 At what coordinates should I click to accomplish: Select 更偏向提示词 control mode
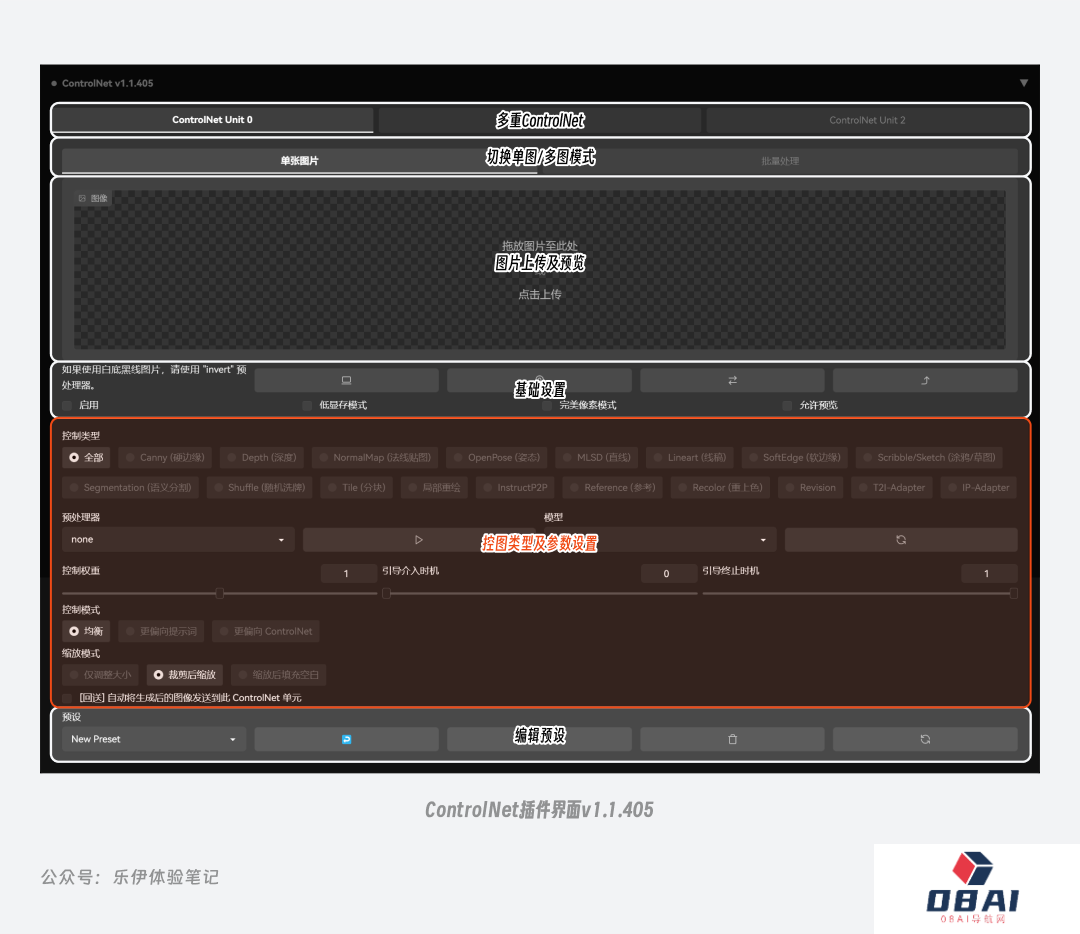point(162,631)
